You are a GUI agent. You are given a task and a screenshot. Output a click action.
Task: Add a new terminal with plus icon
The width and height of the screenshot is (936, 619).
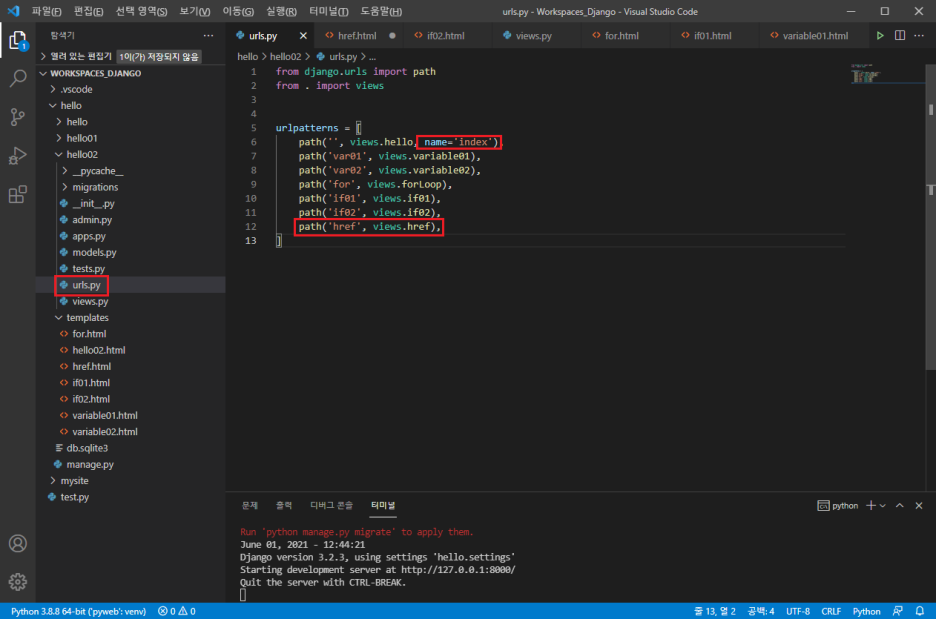pyautogui.click(x=871, y=506)
